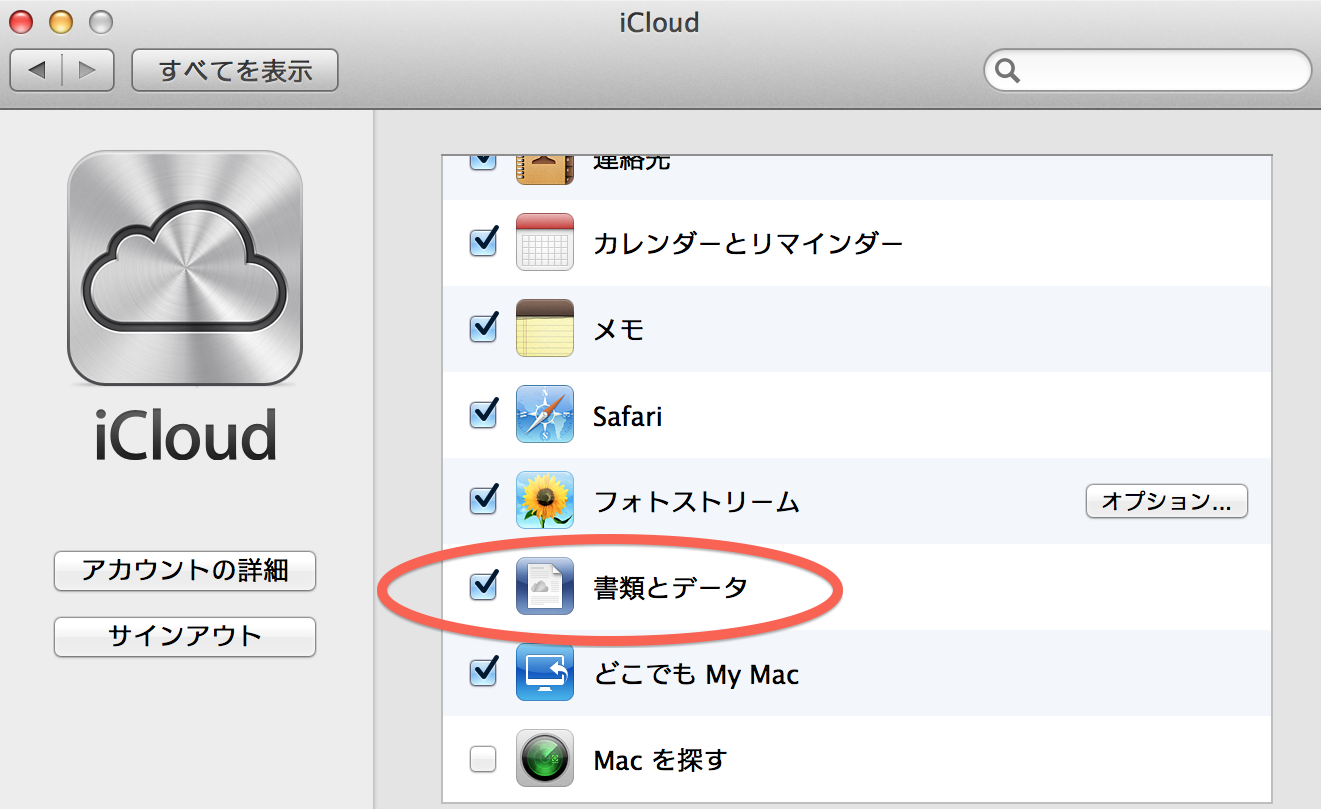This screenshot has height=809, width=1321.
Task: Toggle the Safari sync checkbox
Action: [x=484, y=413]
